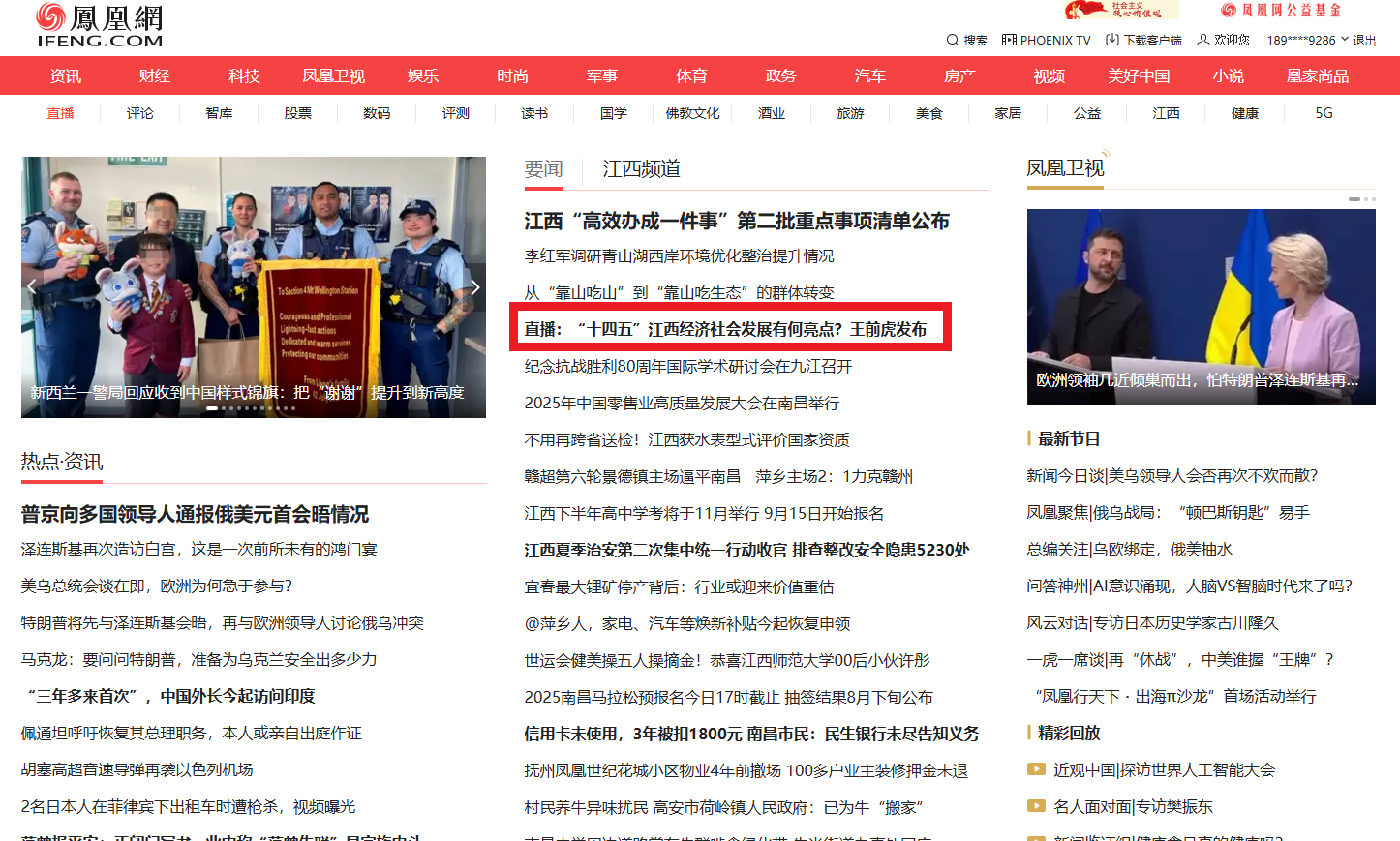
Task: Click the iFeng phoenix logo
Action: click(99, 26)
